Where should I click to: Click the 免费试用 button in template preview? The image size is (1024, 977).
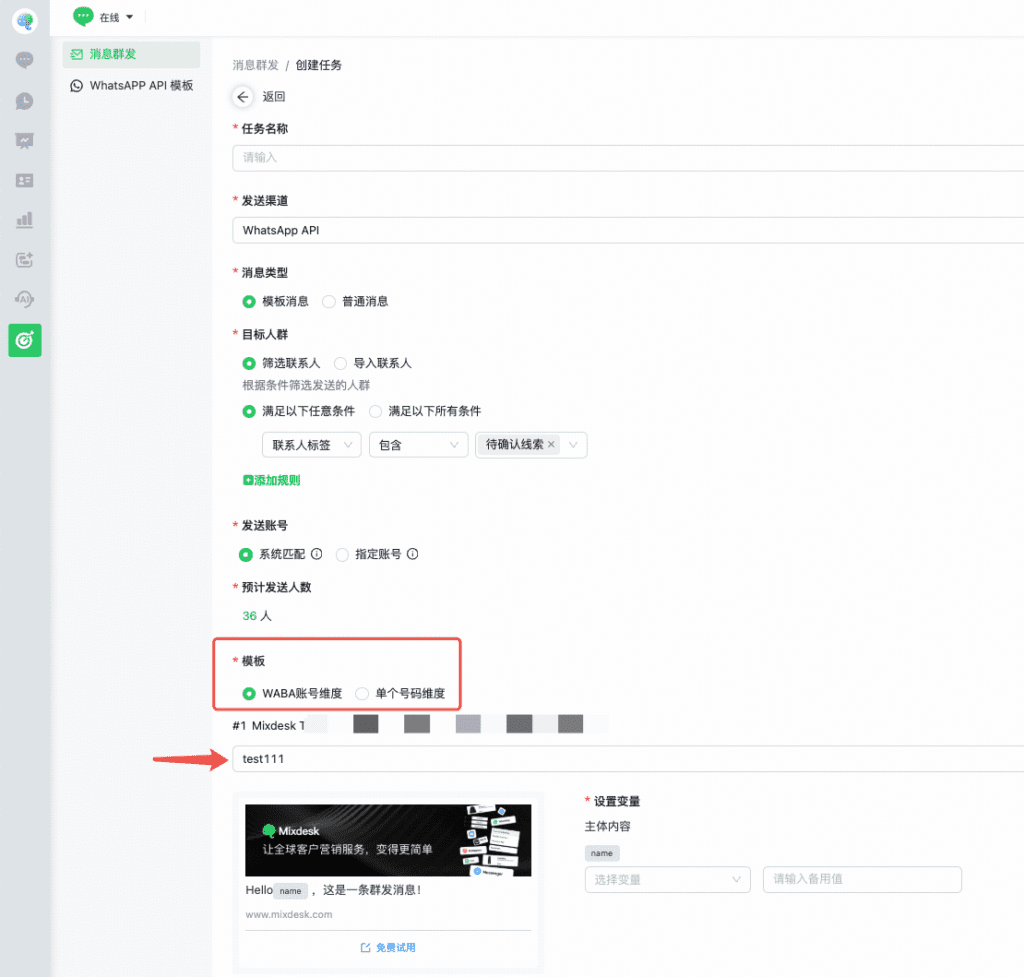point(388,947)
